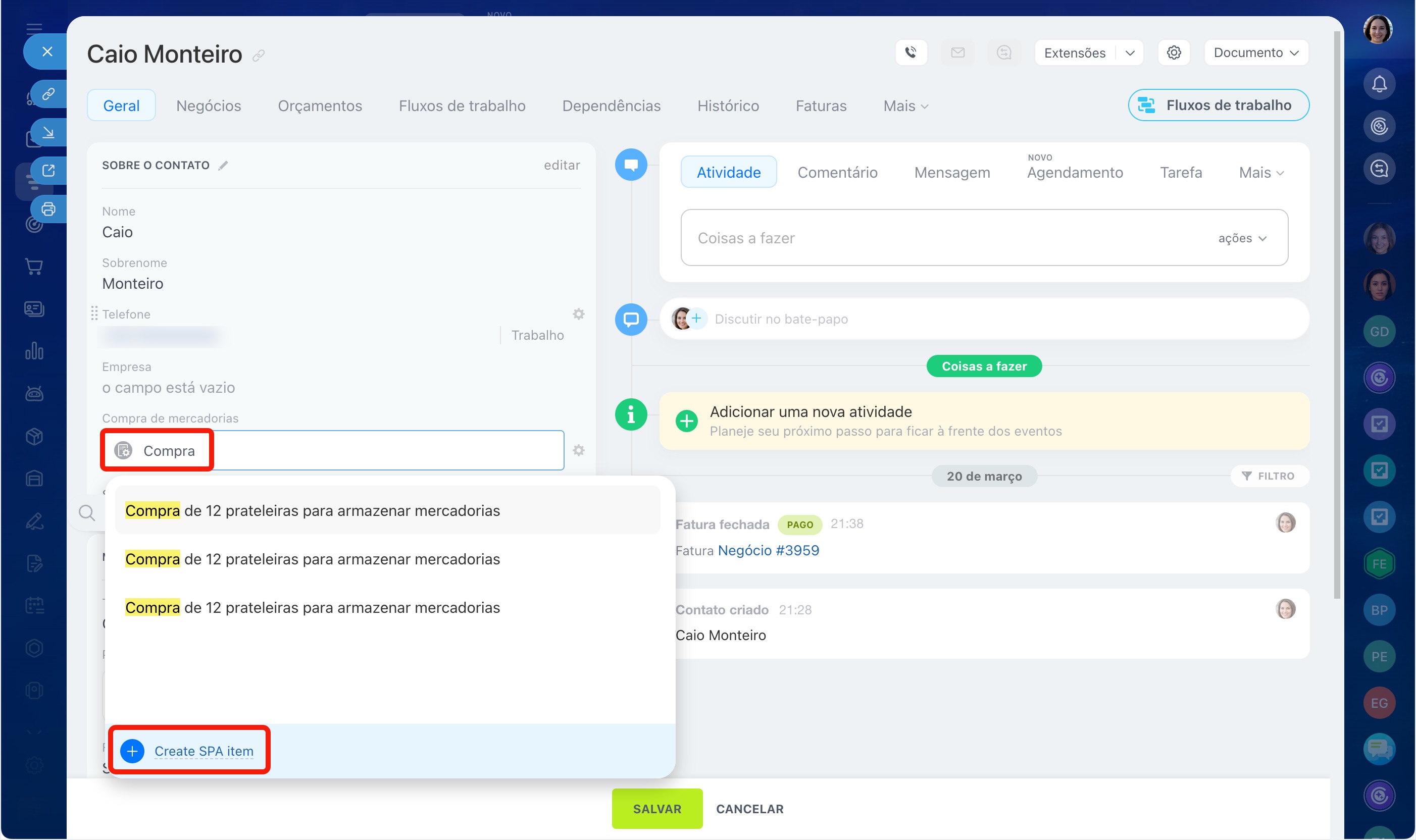This screenshot has height=840, width=1416.
Task: Open the Negócio #3959 link
Action: (768, 550)
